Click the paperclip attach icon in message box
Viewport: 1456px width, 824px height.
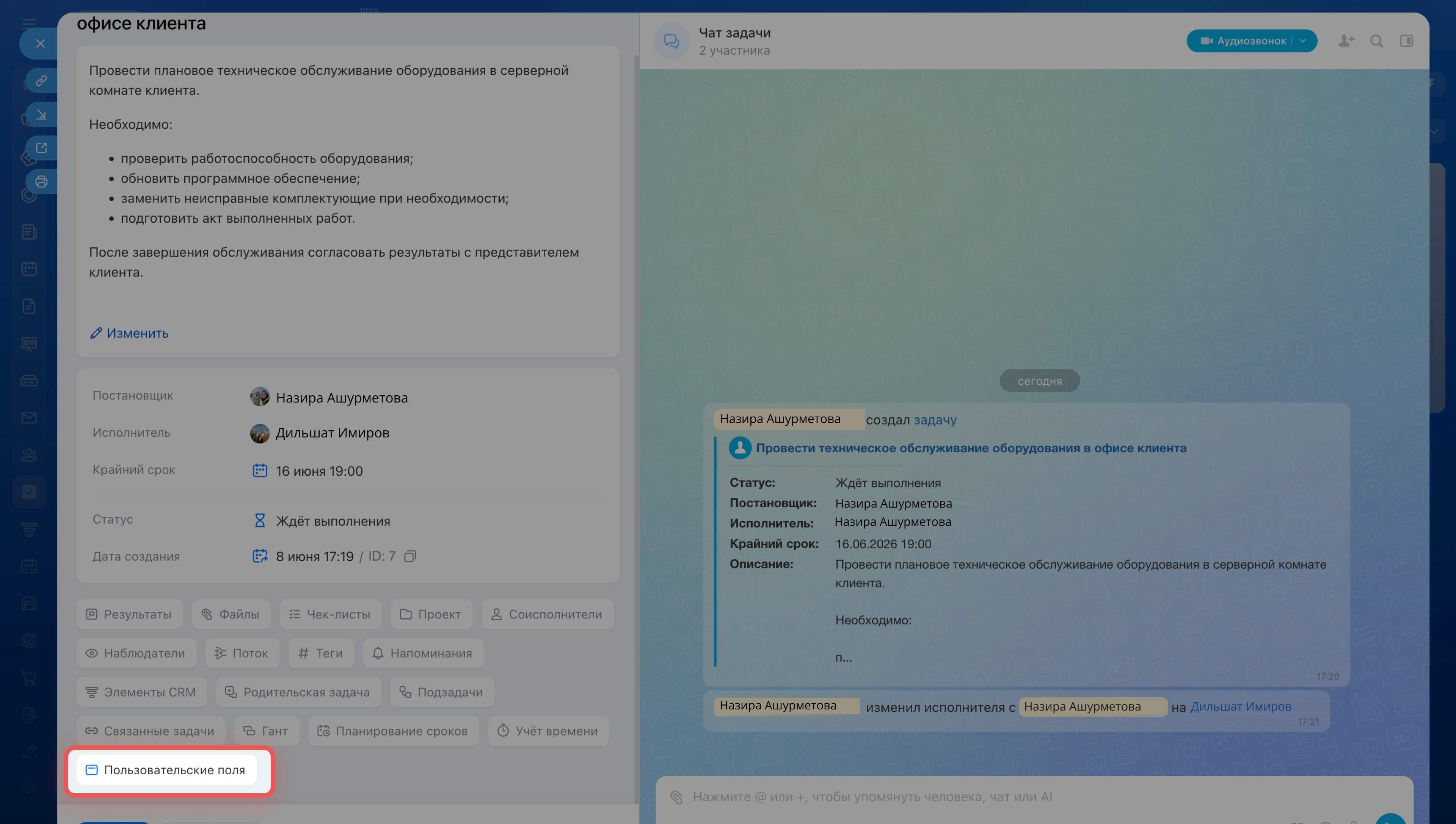(x=676, y=797)
